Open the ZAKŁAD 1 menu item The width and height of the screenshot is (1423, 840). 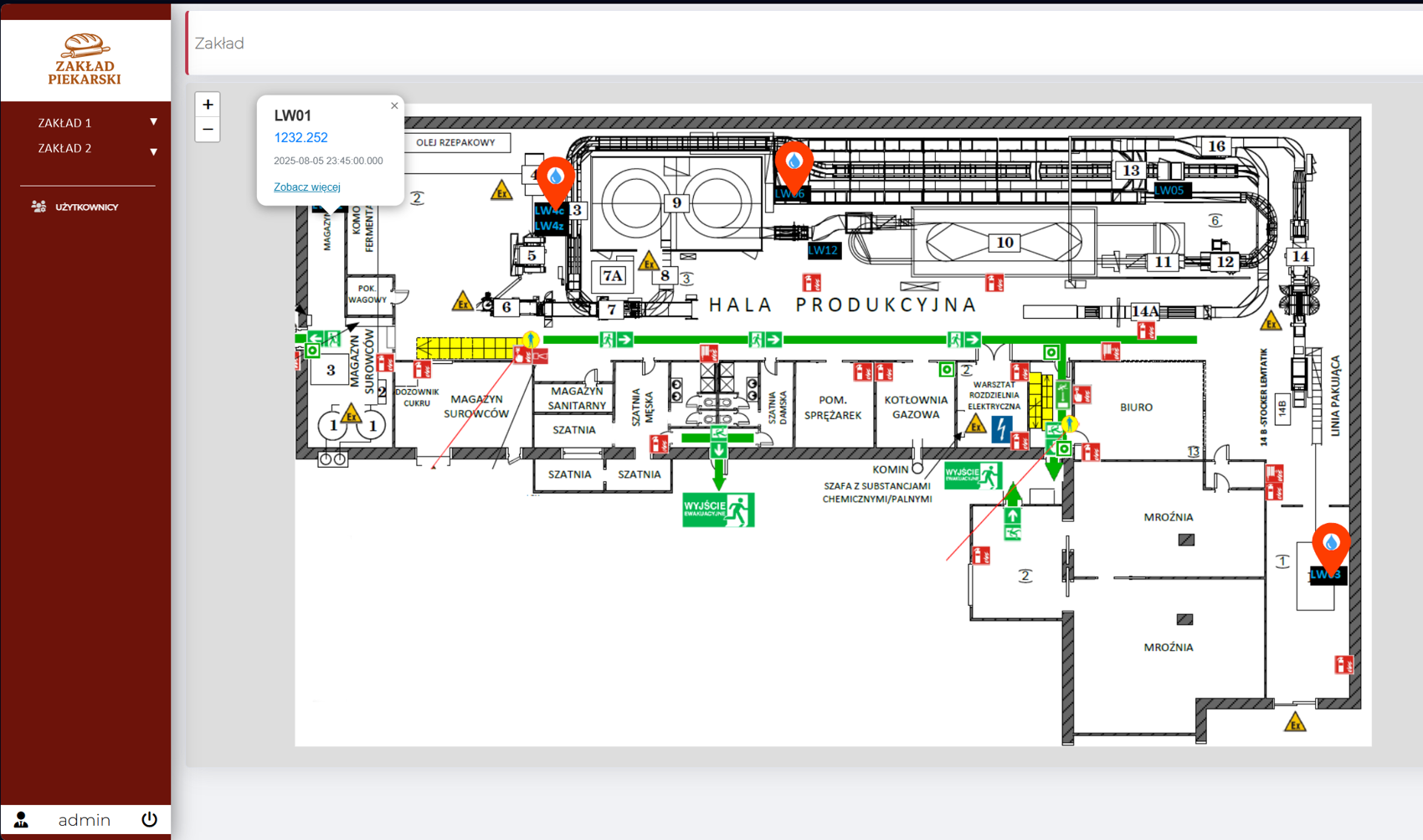64,123
